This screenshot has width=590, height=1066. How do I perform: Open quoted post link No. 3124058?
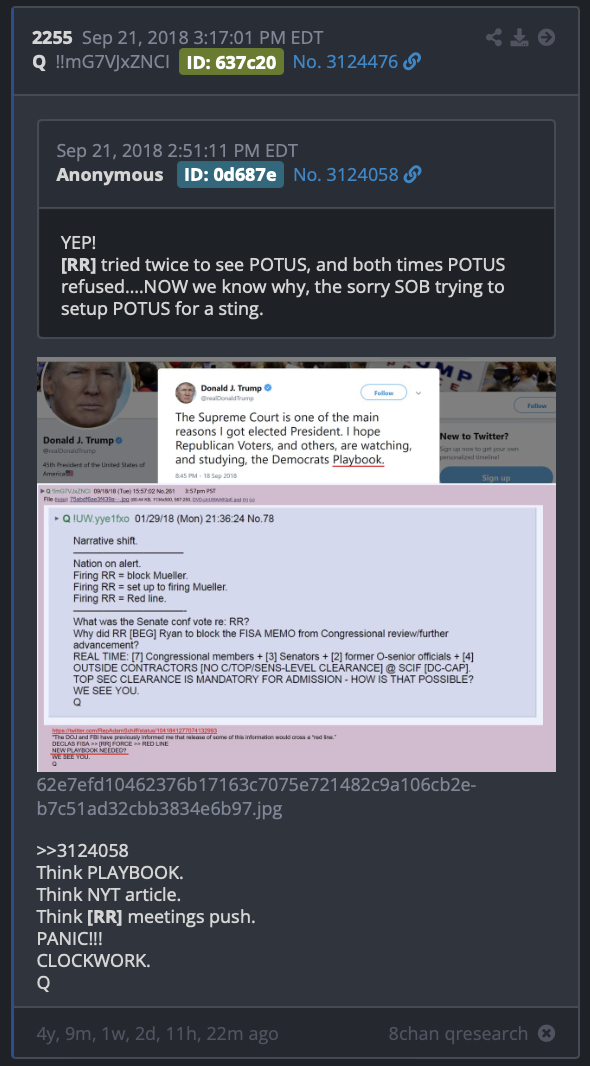346,175
